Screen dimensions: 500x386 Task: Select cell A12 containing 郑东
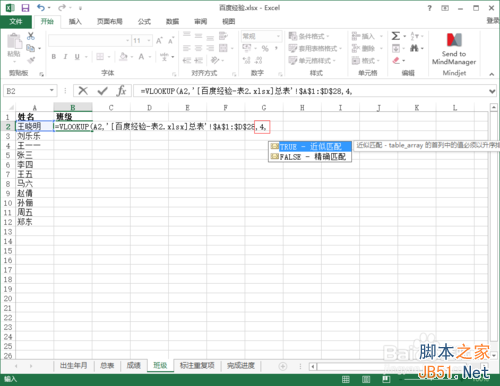click(35, 222)
